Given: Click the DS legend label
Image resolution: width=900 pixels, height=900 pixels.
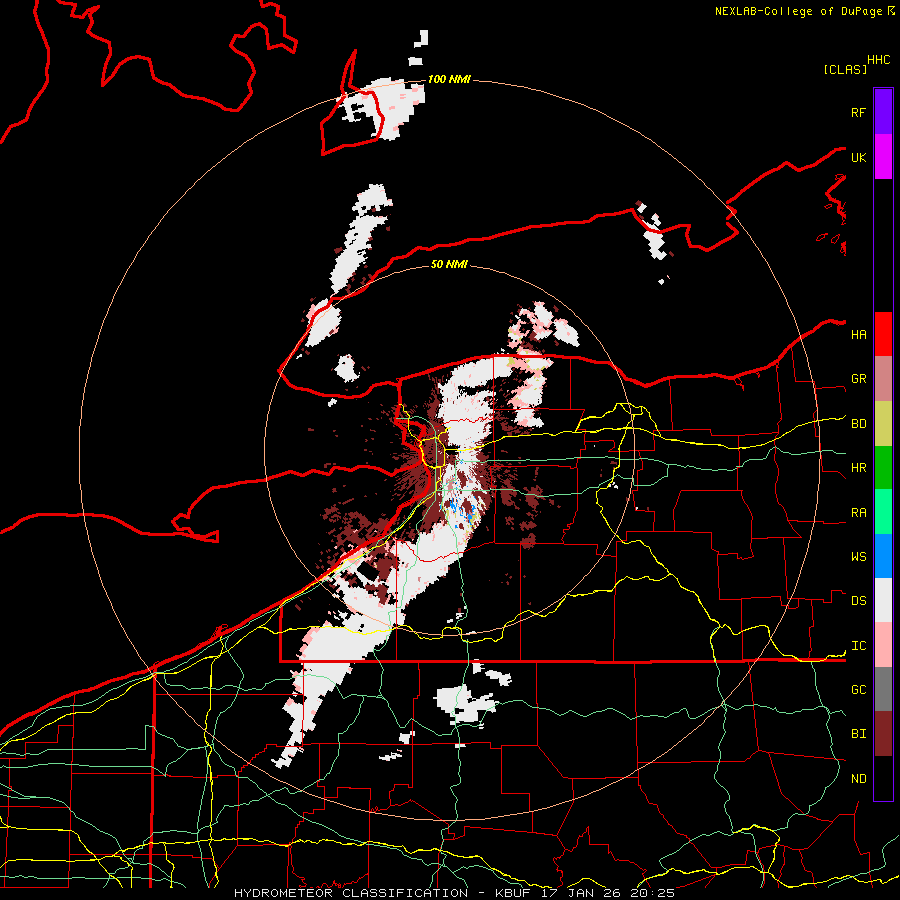Looking at the screenshot, I should (x=858, y=601).
